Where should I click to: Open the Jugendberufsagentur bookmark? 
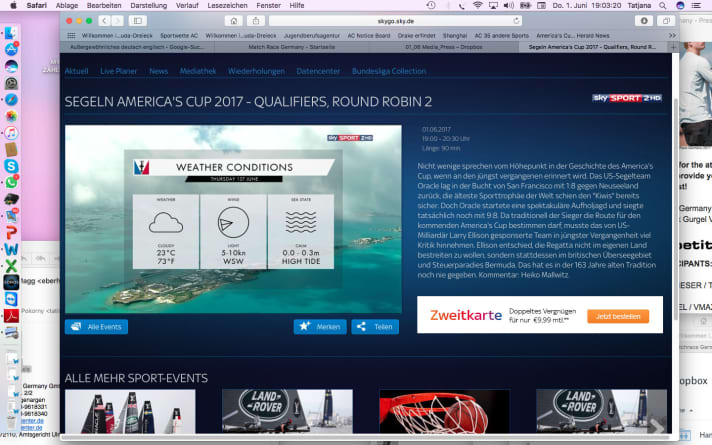click(x=312, y=35)
